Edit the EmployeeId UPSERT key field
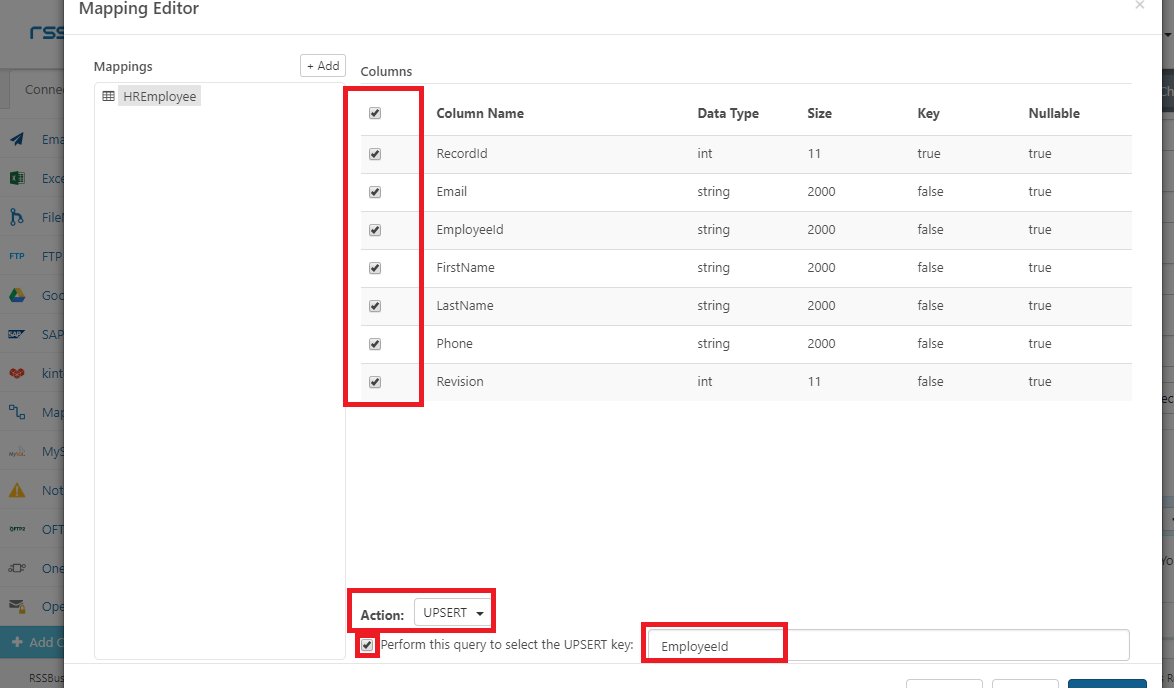Viewport: 1174px width, 688px height. pyautogui.click(x=714, y=645)
